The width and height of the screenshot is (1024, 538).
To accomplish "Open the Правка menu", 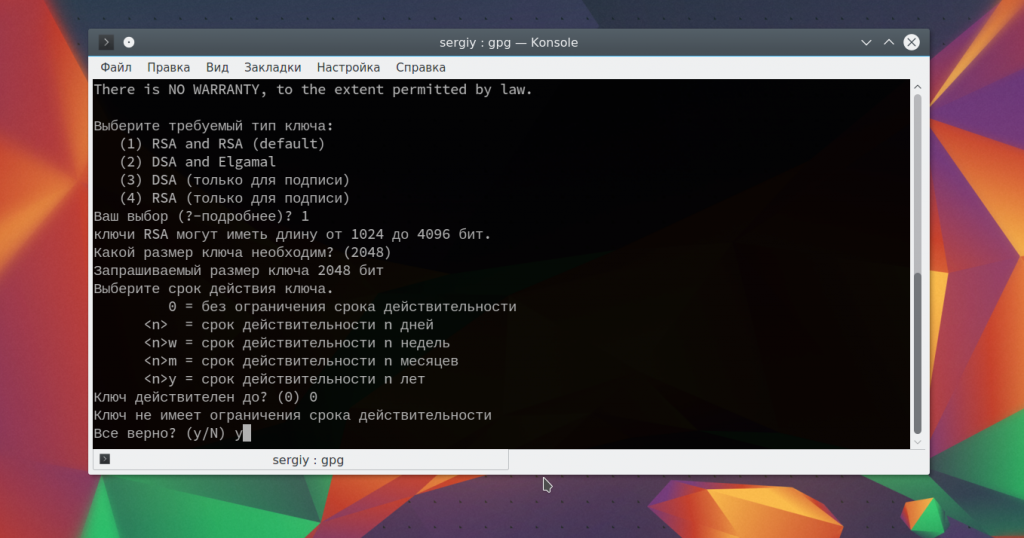I will tap(168, 67).
